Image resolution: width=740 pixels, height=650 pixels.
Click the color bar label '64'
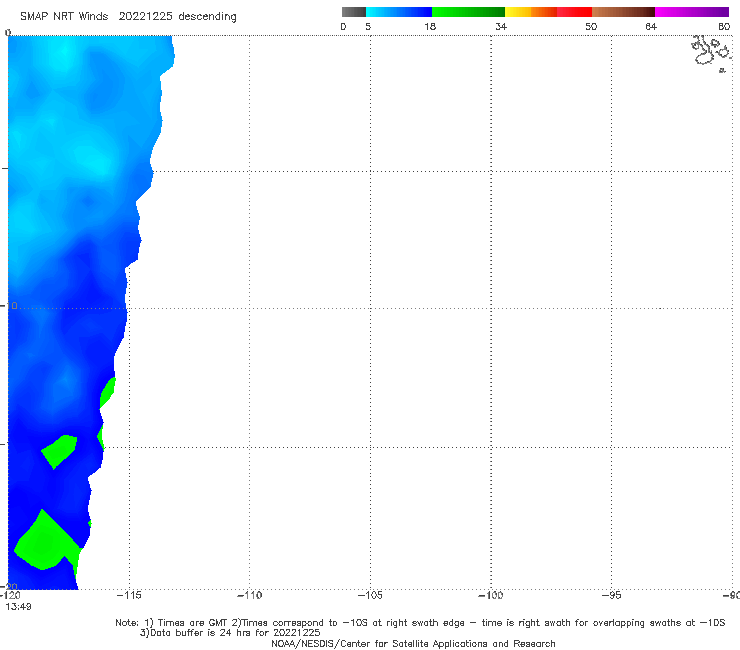click(651, 27)
